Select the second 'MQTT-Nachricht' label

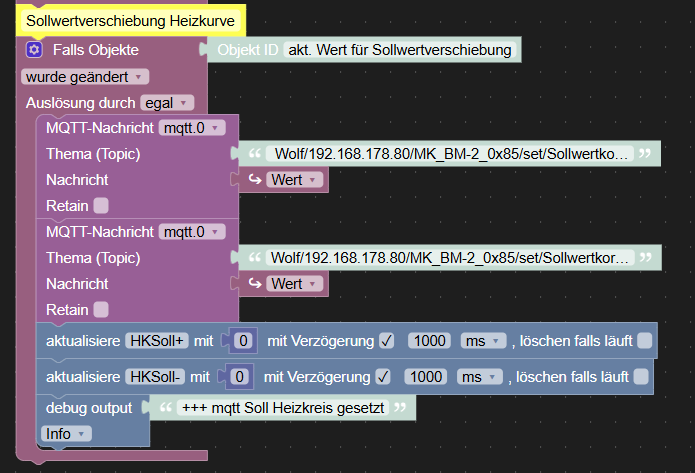click(x=100, y=232)
